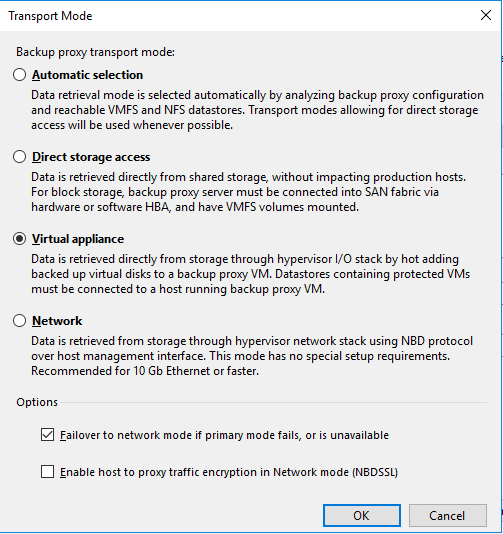
Task: Click the hot adding description under Virtual appliance
Action: [x=251, y=274]
